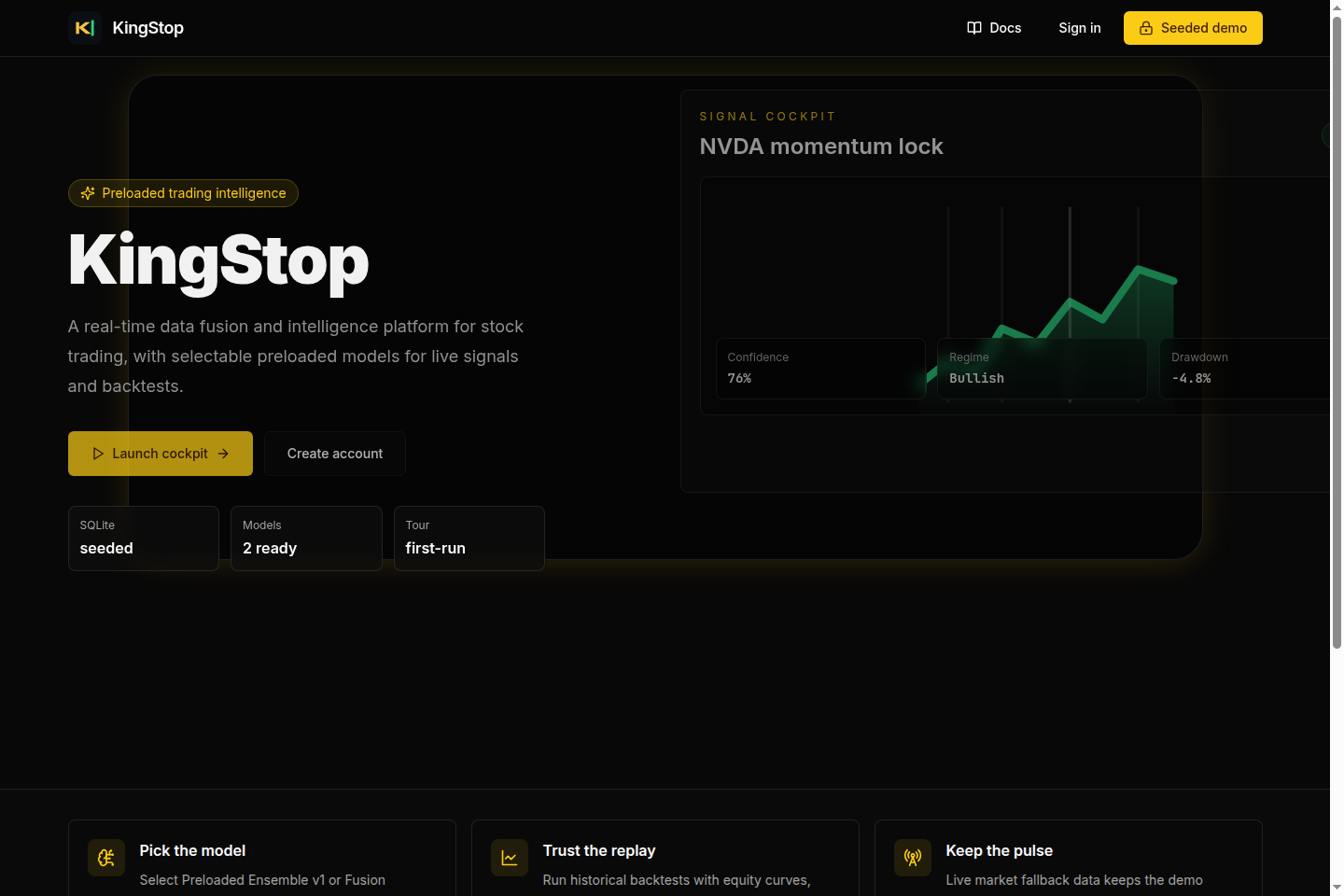This screenshot has width=1344, height=896.
Task: Click the model brain icon on Pick the model
Action: [106, 858]
